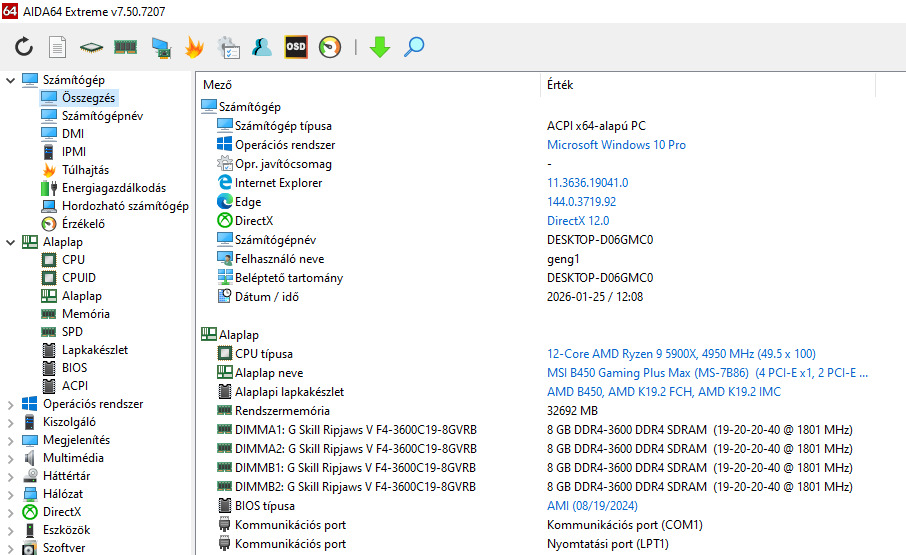
Task: Select Eszközök tree item
Action: (66, 530)
